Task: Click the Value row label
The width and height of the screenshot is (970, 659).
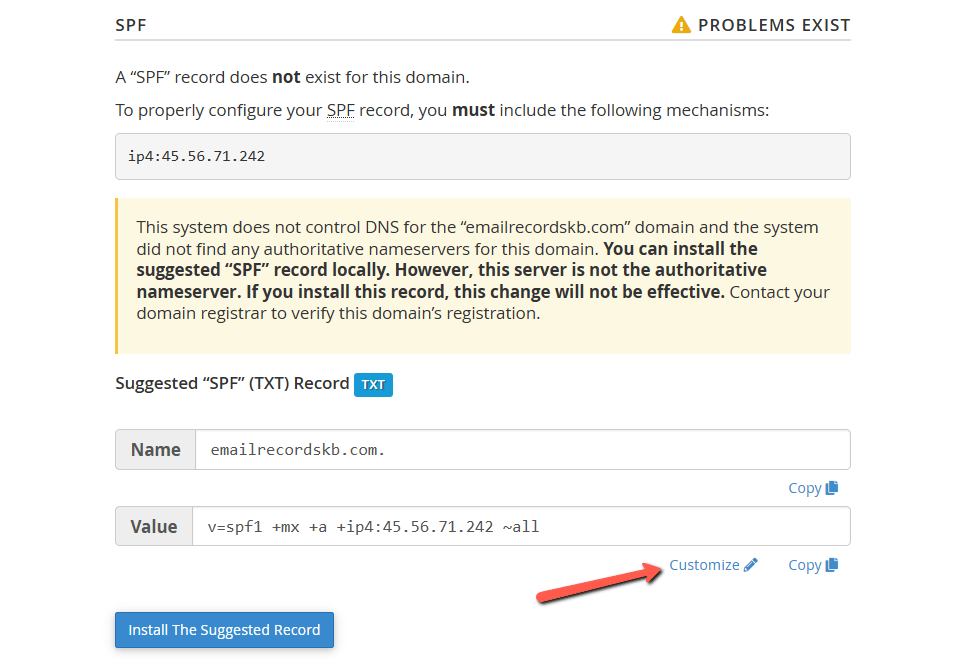Action: pyautogui.click(x=153, y=526)
